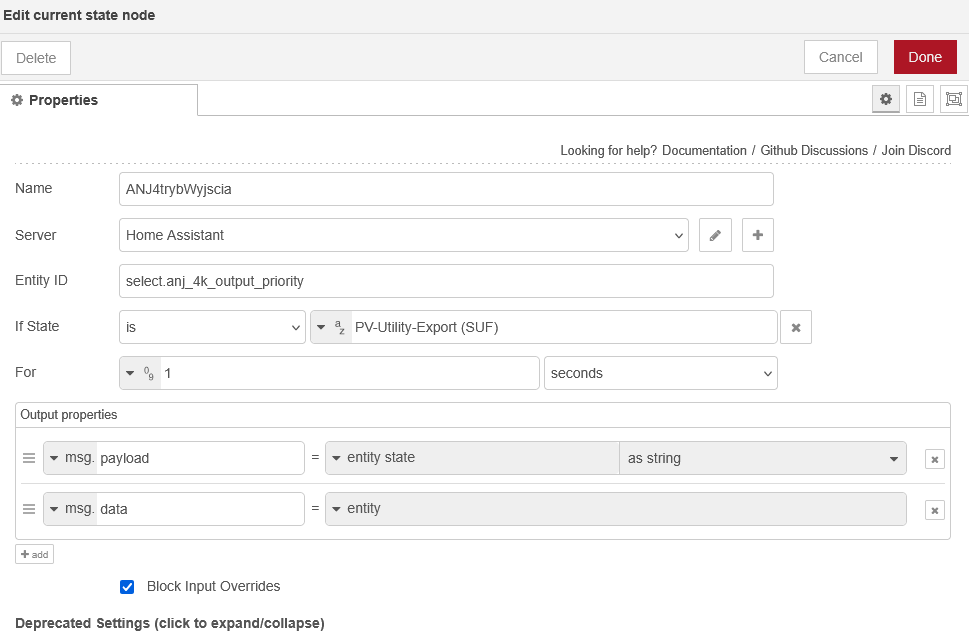Click into the Entity ID field
Image resolution: width=969 pixels, height=644 pixels.
pos(445,281)
